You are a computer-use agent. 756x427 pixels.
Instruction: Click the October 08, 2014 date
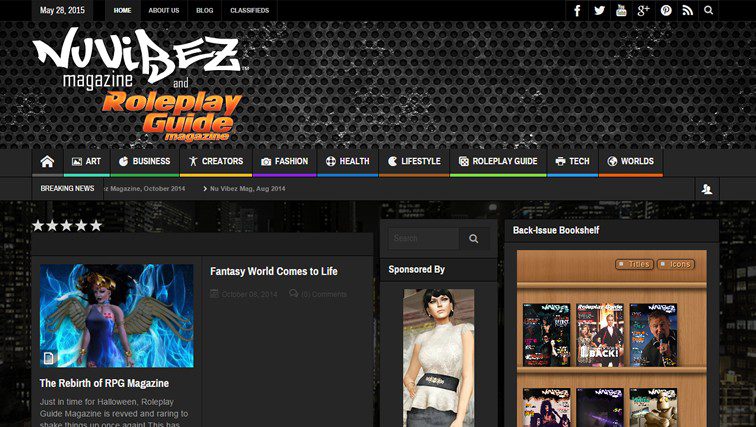tap(249, 294)
